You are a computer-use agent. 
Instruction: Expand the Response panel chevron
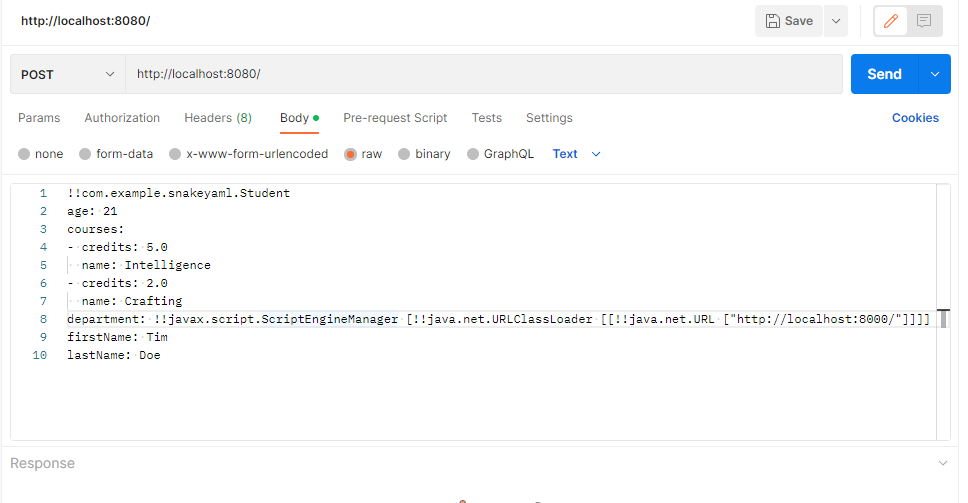click(943, 464)
